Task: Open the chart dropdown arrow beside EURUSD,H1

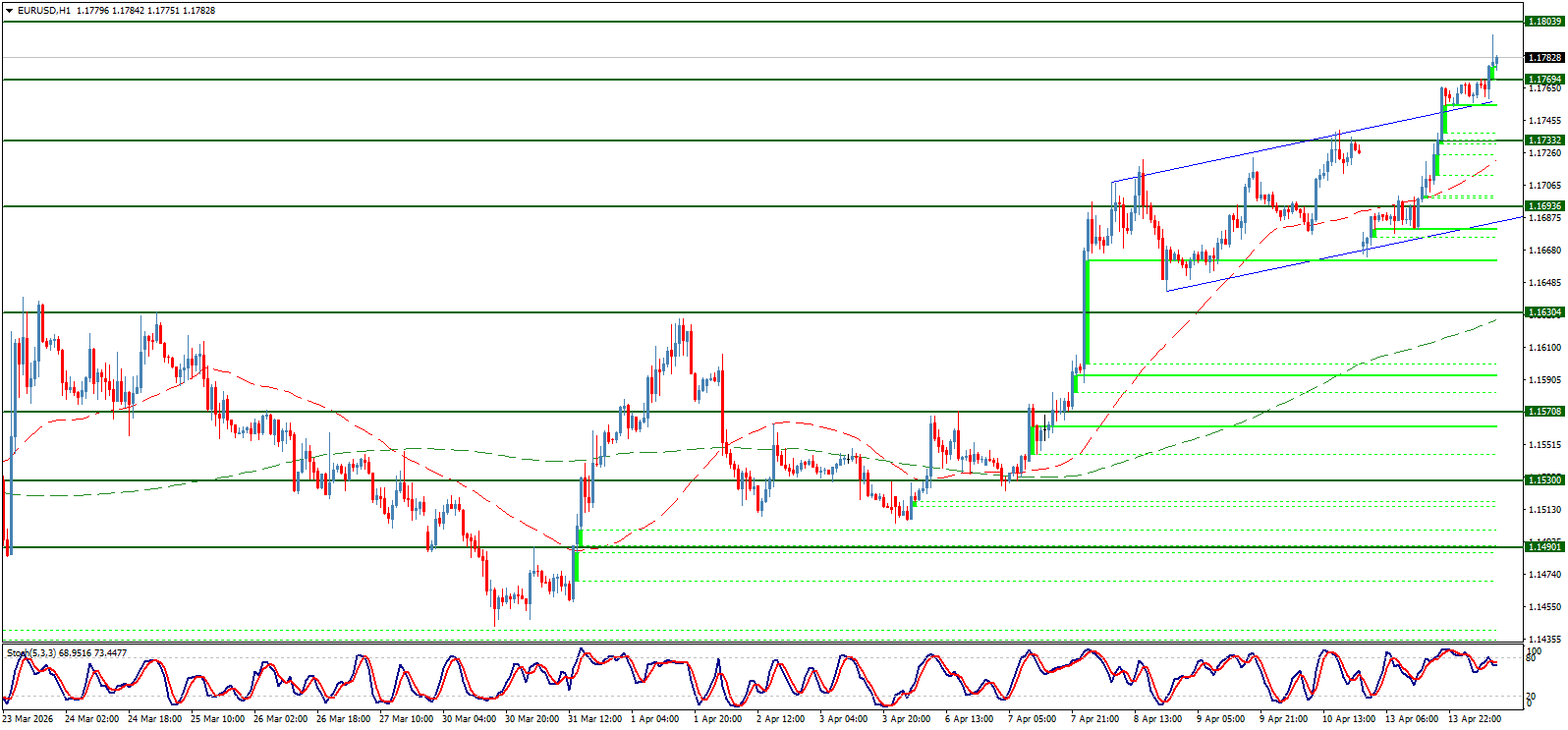Action: (x=9, y=11)
